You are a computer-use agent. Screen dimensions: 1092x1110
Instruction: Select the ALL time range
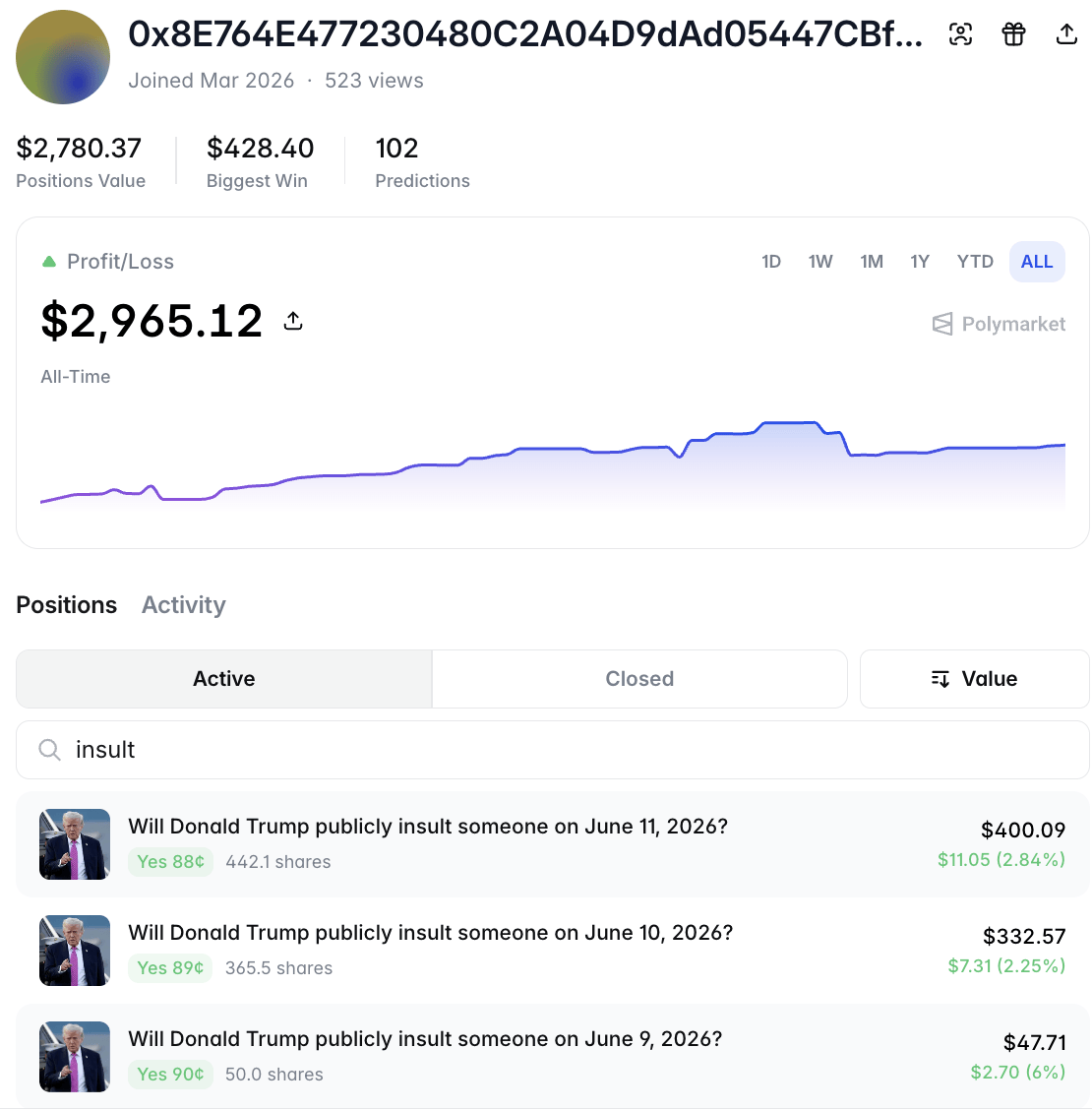pos(1037,262)
